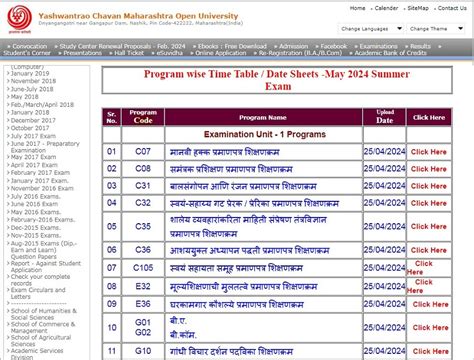This screenshot has width=474, height=360.
Task: Open eSuvidha navigation item
Action: (170, 53)
